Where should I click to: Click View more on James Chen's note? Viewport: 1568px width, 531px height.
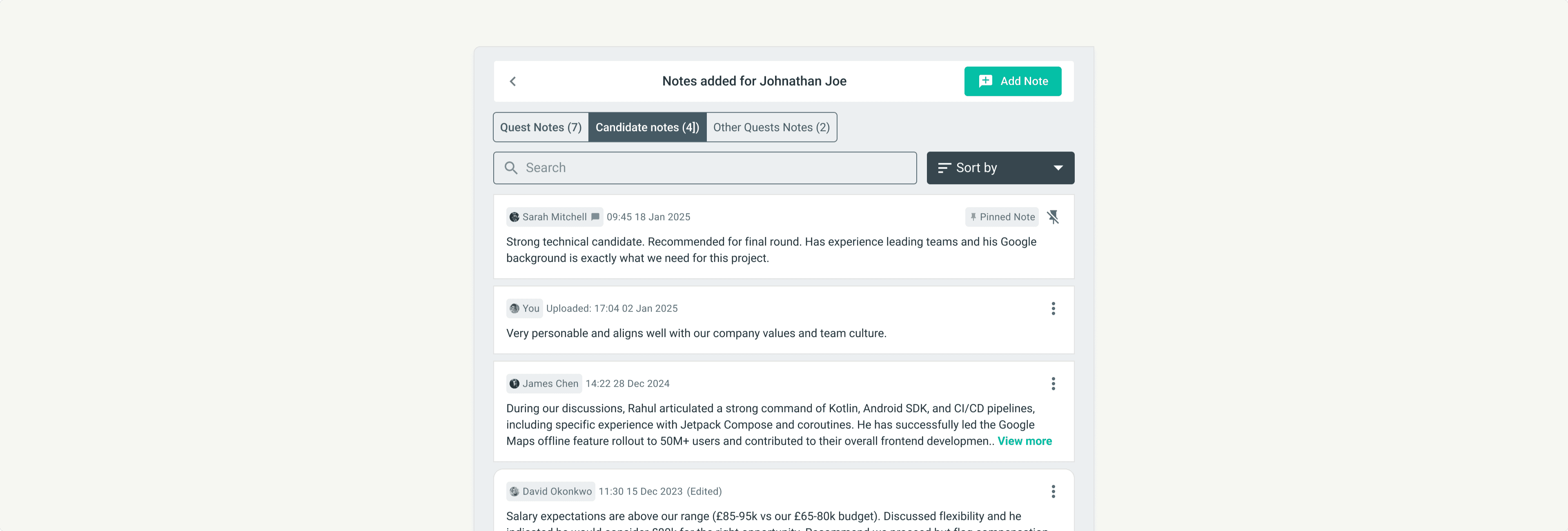pyautogui.click(x=1025, y=441)
